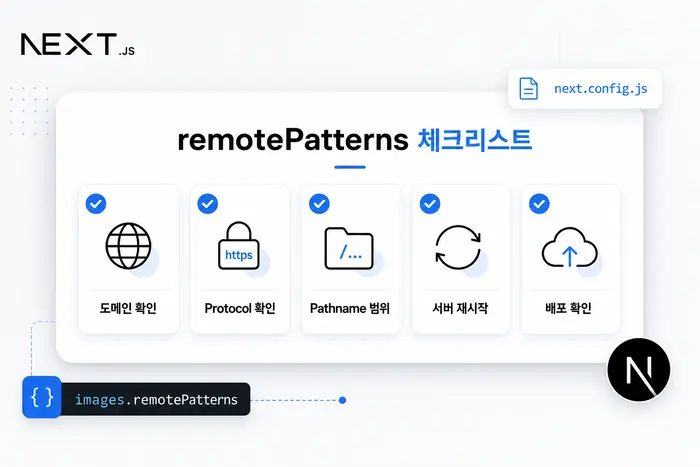
Task: Toggle the checkmark on 도메인 확인 card
Action: tap(96, 204)
